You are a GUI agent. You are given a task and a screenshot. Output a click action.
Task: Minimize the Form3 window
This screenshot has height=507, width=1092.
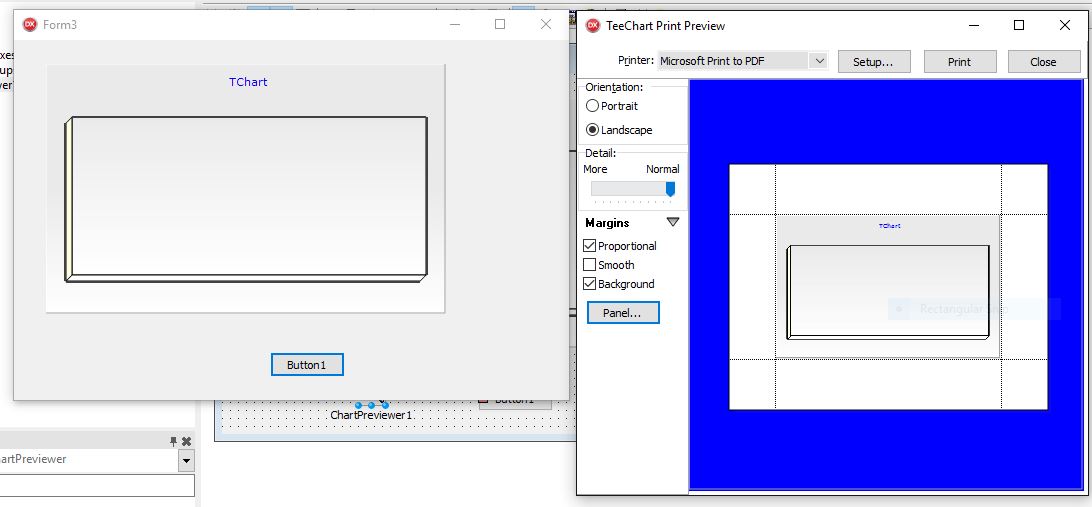coord(455,24)
